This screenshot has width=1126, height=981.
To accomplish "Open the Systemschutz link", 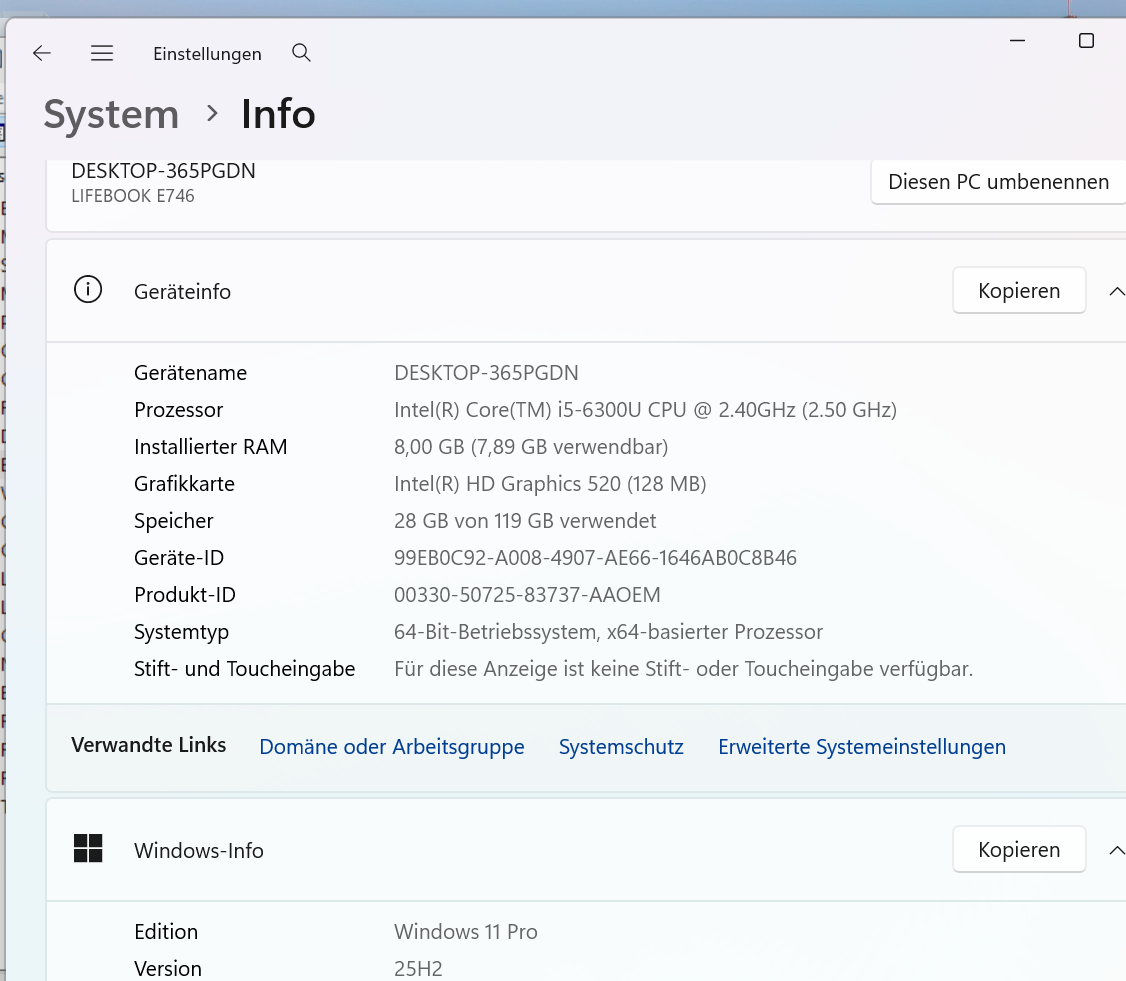I will [x=621, y=747].
